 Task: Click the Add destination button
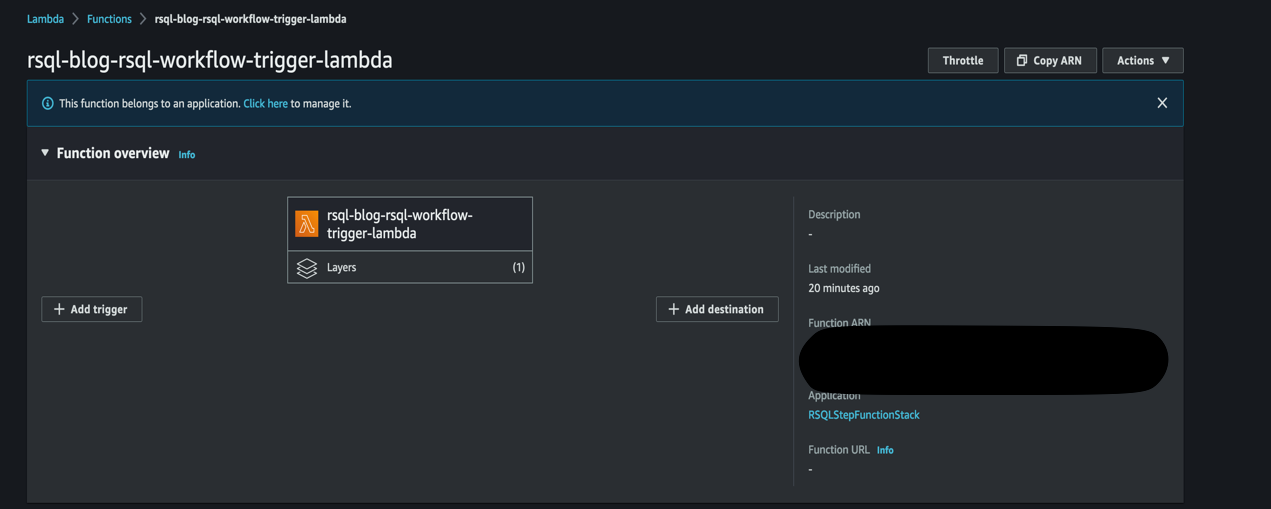point(717,309)
